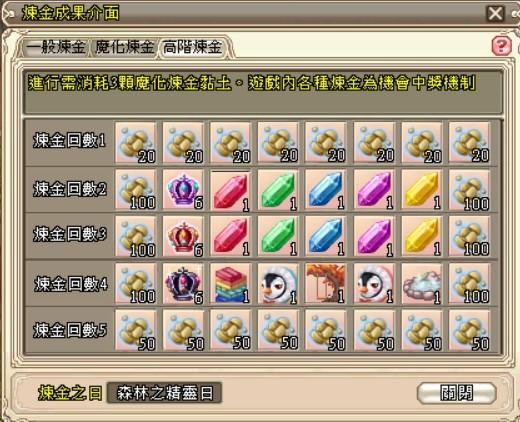The image size is (520, 422).
Task: Select the yellow crystal in 煉金回數2 row
Action: tap(422, 190)
